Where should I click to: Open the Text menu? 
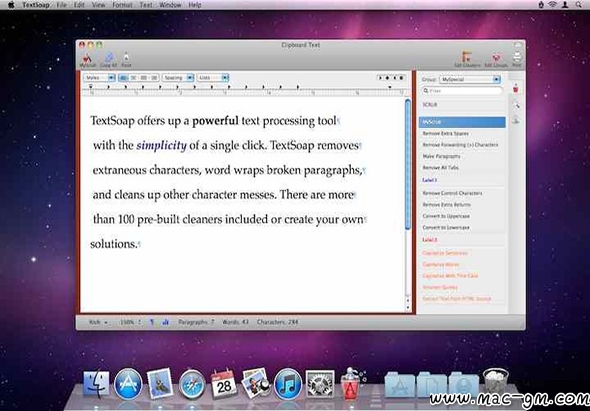146,5
